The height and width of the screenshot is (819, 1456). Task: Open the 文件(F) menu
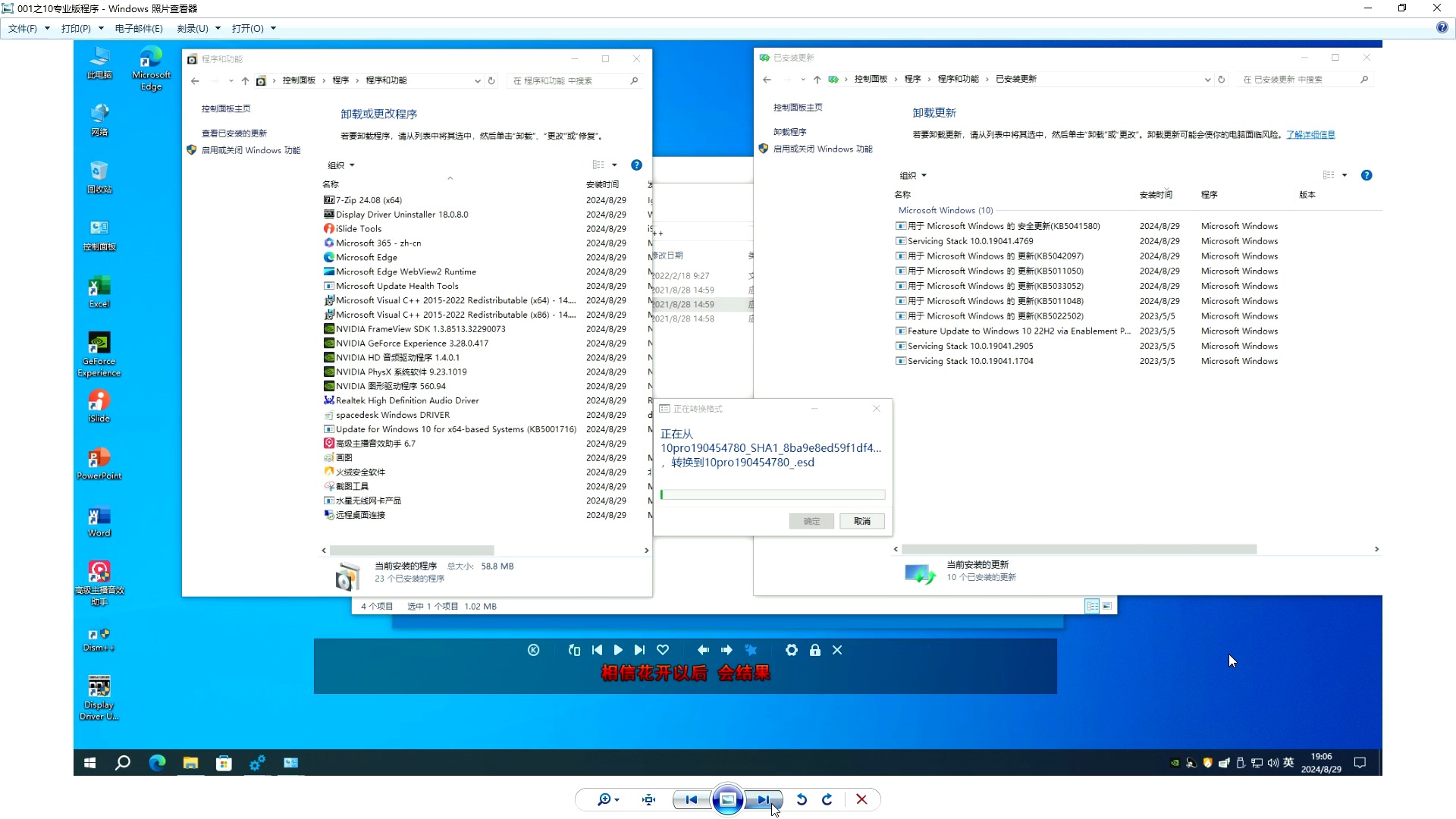tap(23, 28)
